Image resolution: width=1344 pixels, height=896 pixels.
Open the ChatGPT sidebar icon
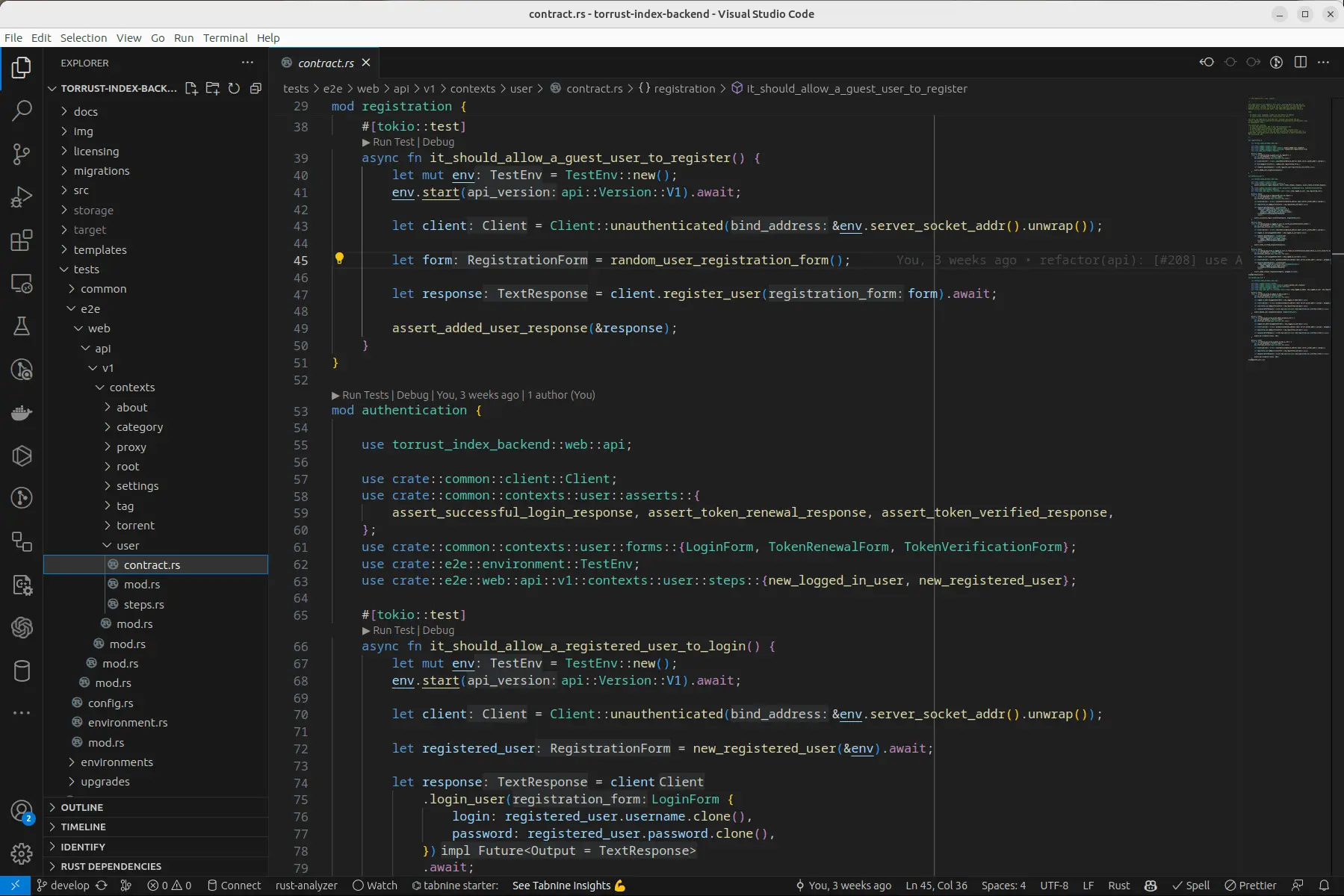(22, 628)
